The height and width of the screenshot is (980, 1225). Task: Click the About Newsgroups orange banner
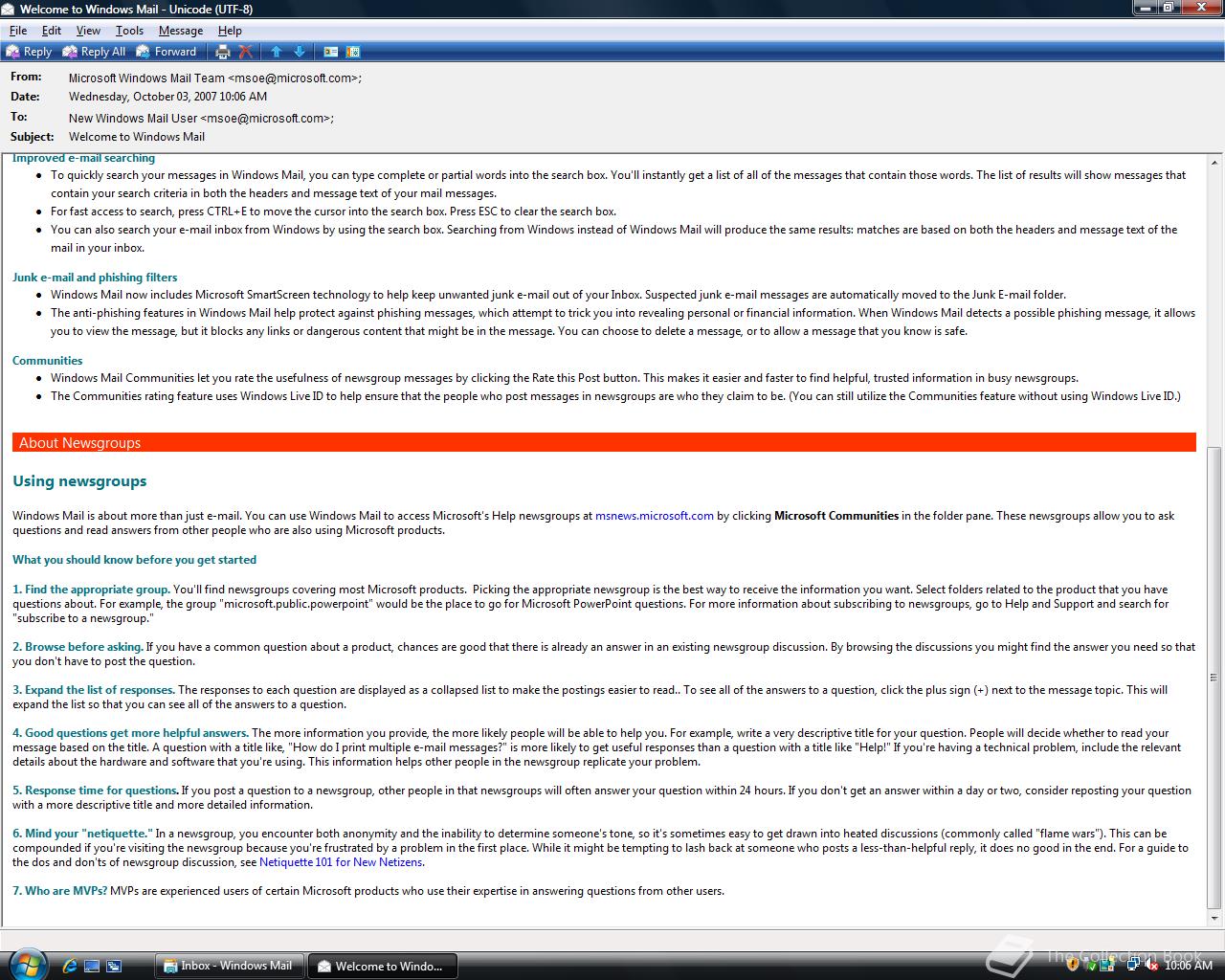(604, 442)
